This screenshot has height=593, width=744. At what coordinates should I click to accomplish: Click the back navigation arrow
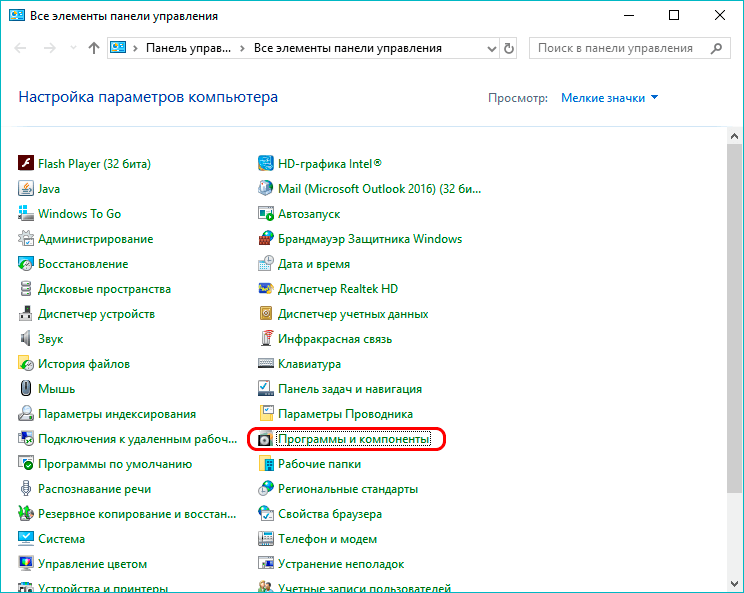[20, 48]
